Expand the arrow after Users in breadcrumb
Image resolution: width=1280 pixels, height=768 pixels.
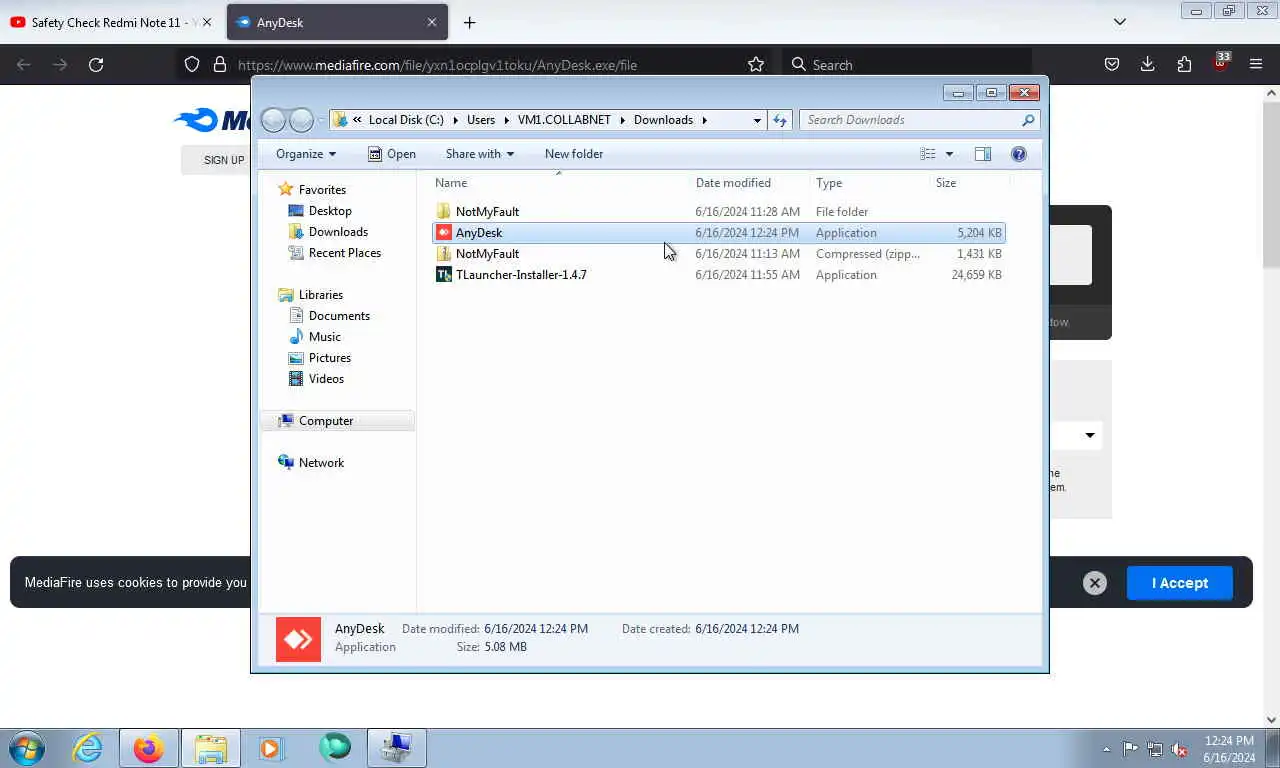point(505,120)
